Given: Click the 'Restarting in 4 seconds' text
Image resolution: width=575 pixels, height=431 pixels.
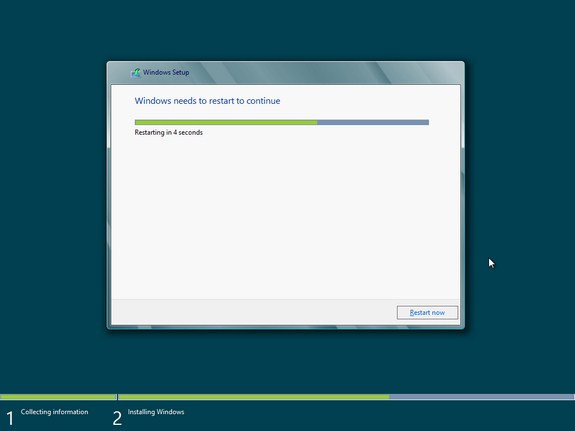Looking at the screenshot, I should pos(168,132).
